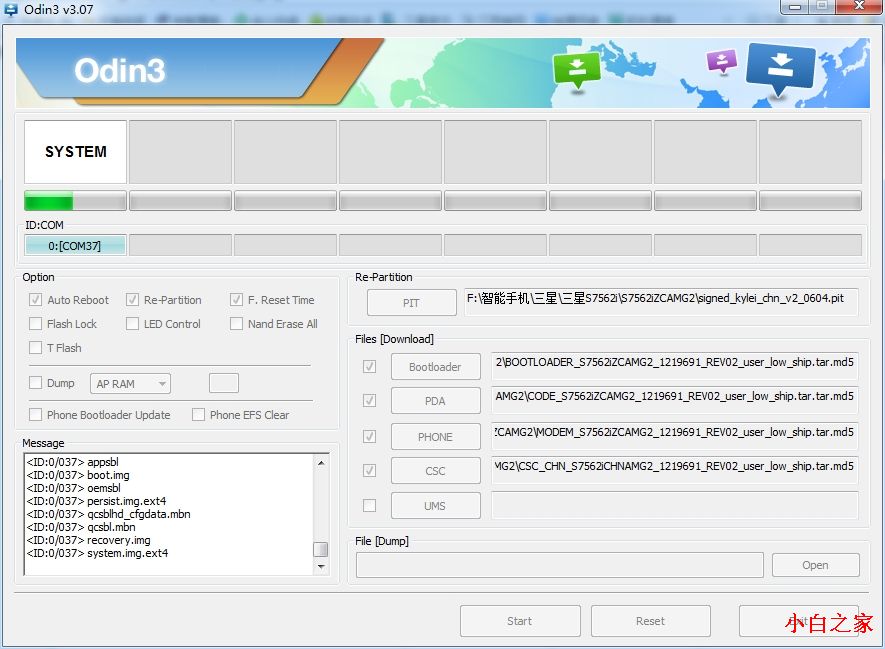Check the Nand Erase All option

[x=236, y=324]
